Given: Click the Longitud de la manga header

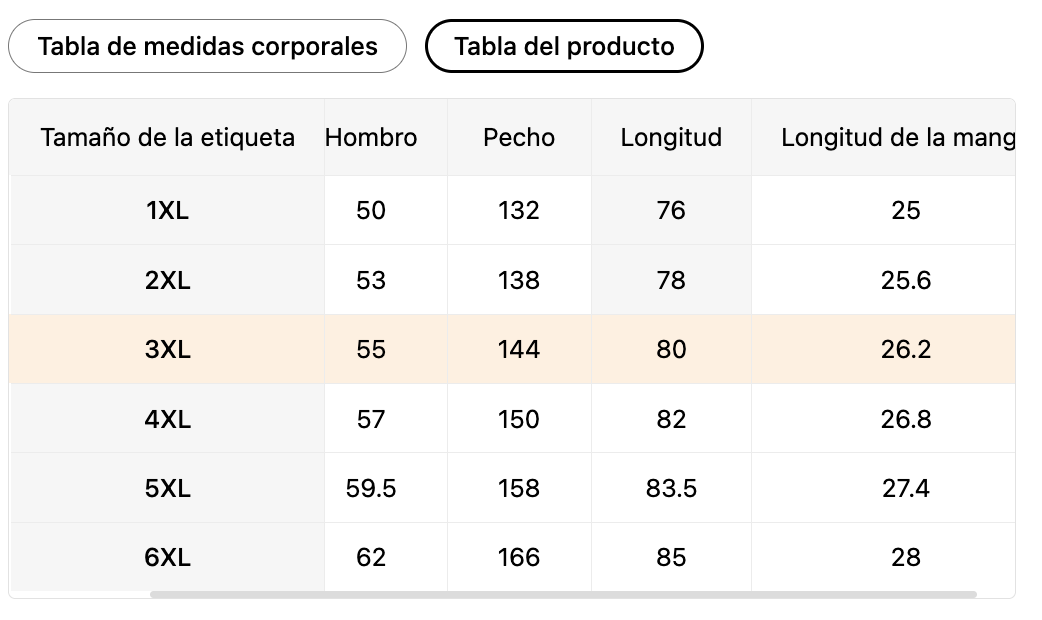Looking at the screenshot, I should (898, 137).
